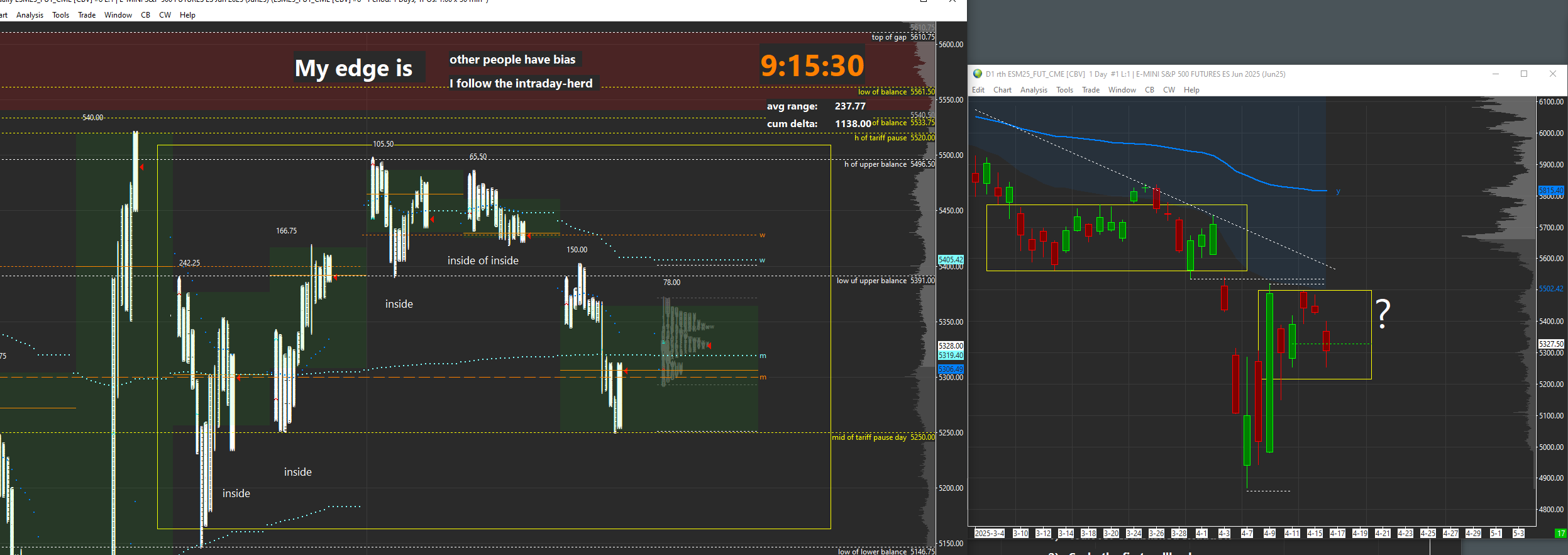Open CB menu in the D1 daily chart window

coord(1149,90)
